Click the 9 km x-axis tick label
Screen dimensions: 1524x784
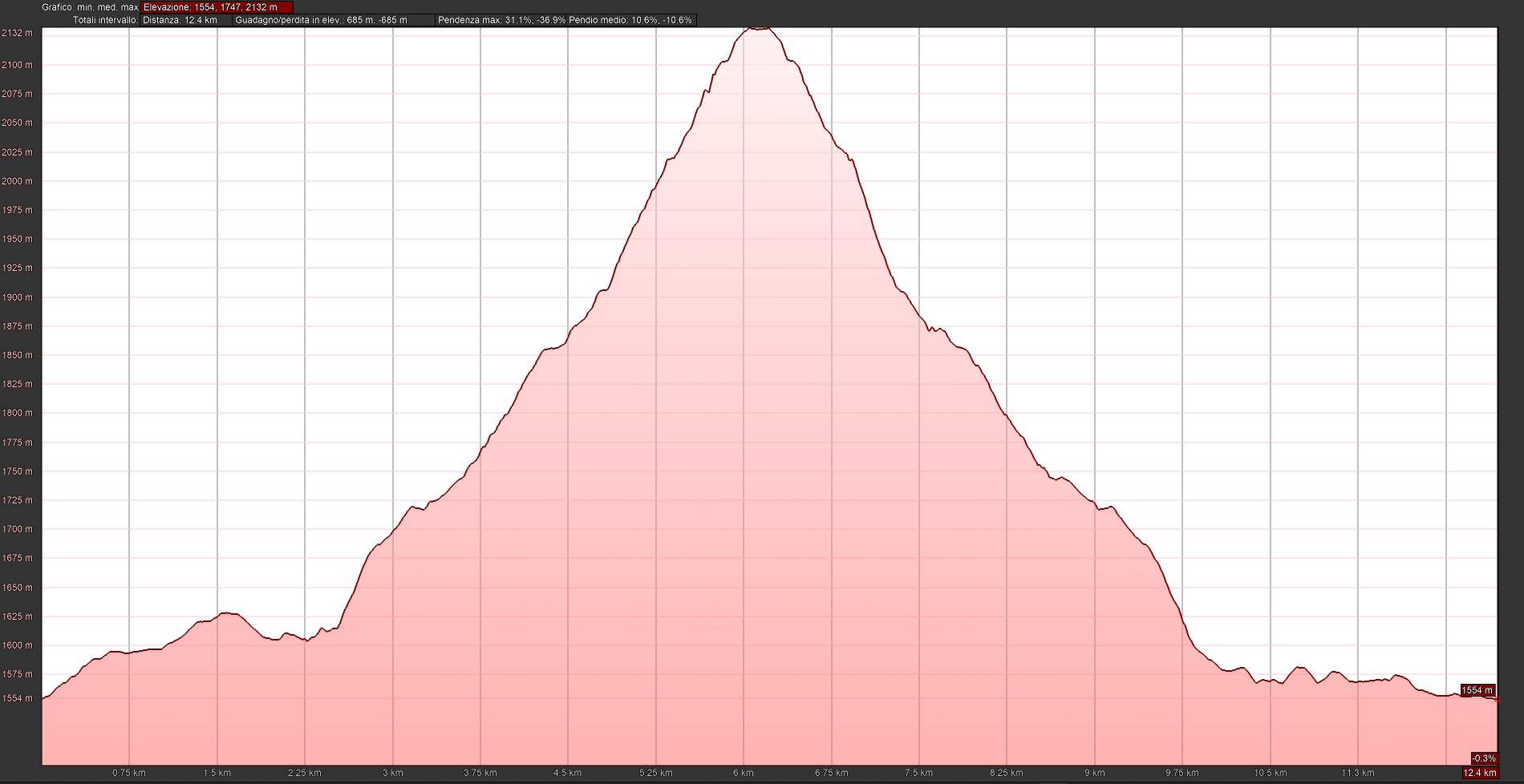(1094, 773)
